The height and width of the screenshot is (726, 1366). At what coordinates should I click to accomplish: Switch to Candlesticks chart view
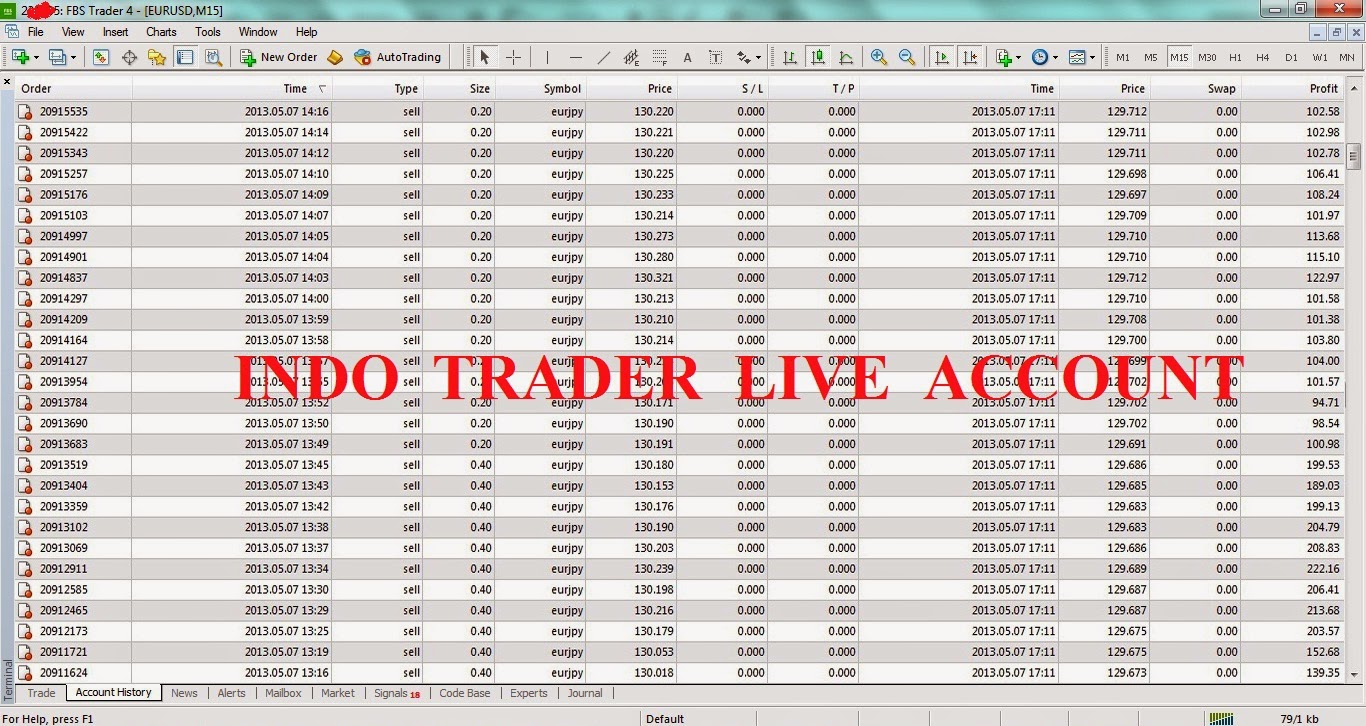pos(818,57)
